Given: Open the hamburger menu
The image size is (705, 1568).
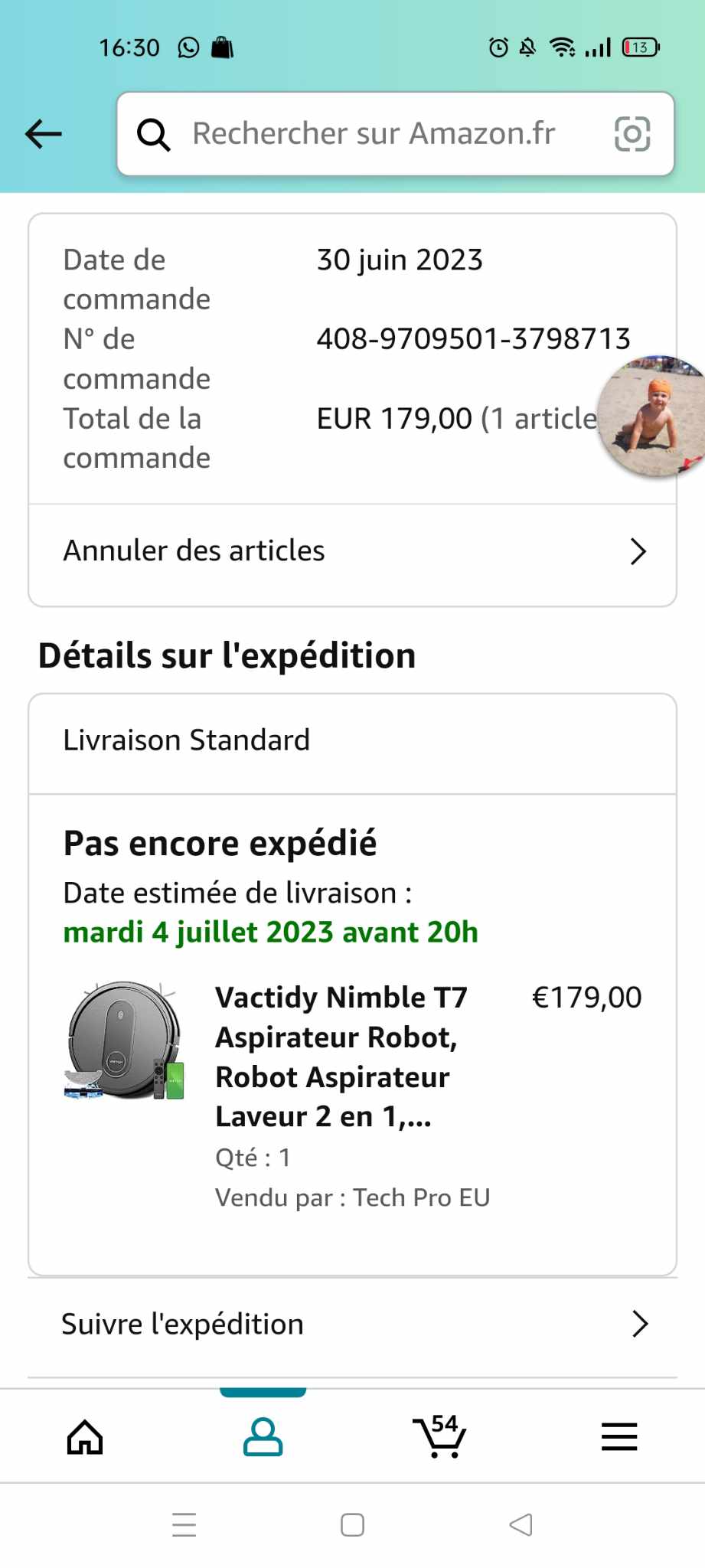Looking at the screenshot, I should (619, 1437).
